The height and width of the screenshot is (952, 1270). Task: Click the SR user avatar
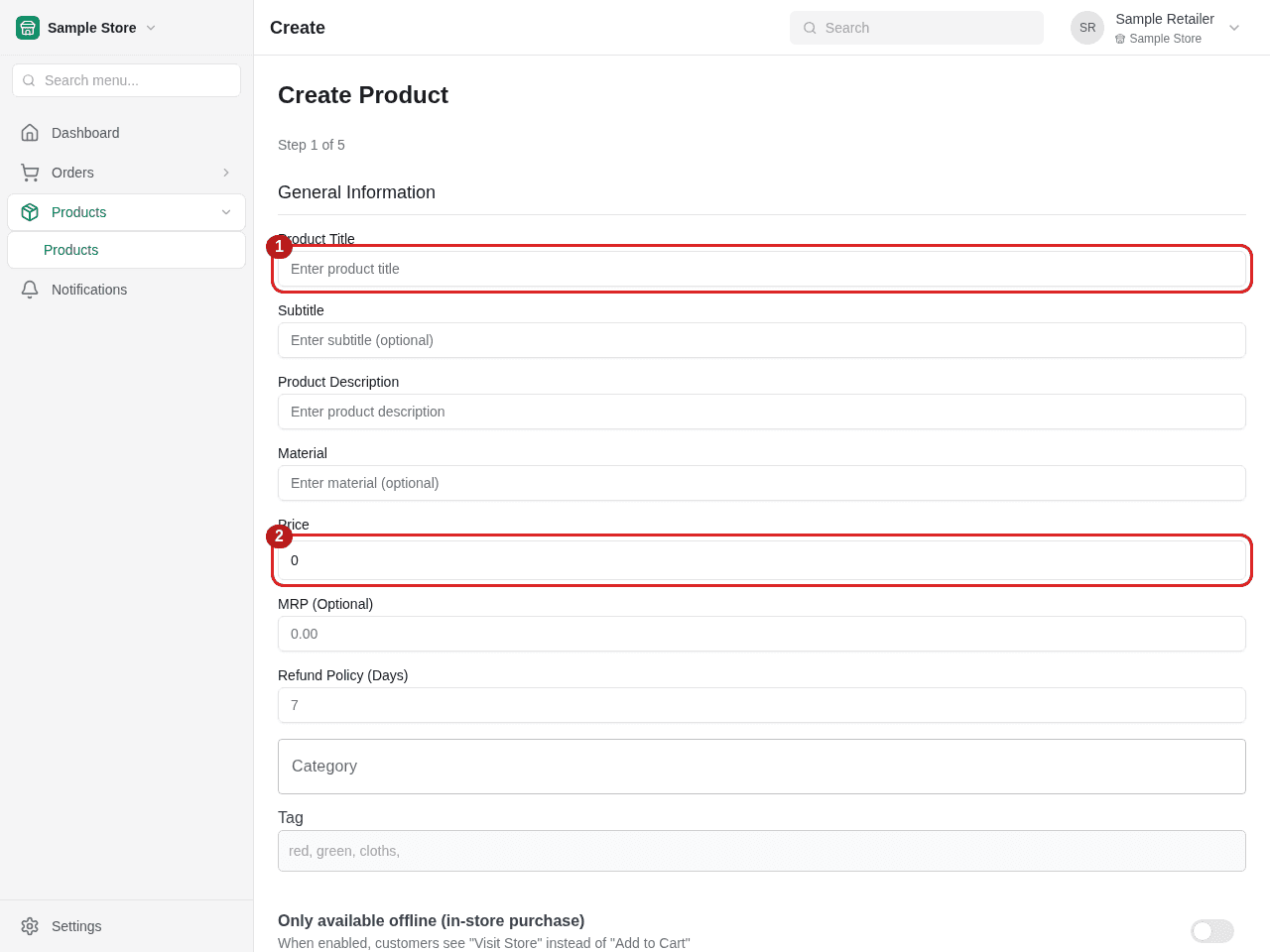pos(1087,28)
